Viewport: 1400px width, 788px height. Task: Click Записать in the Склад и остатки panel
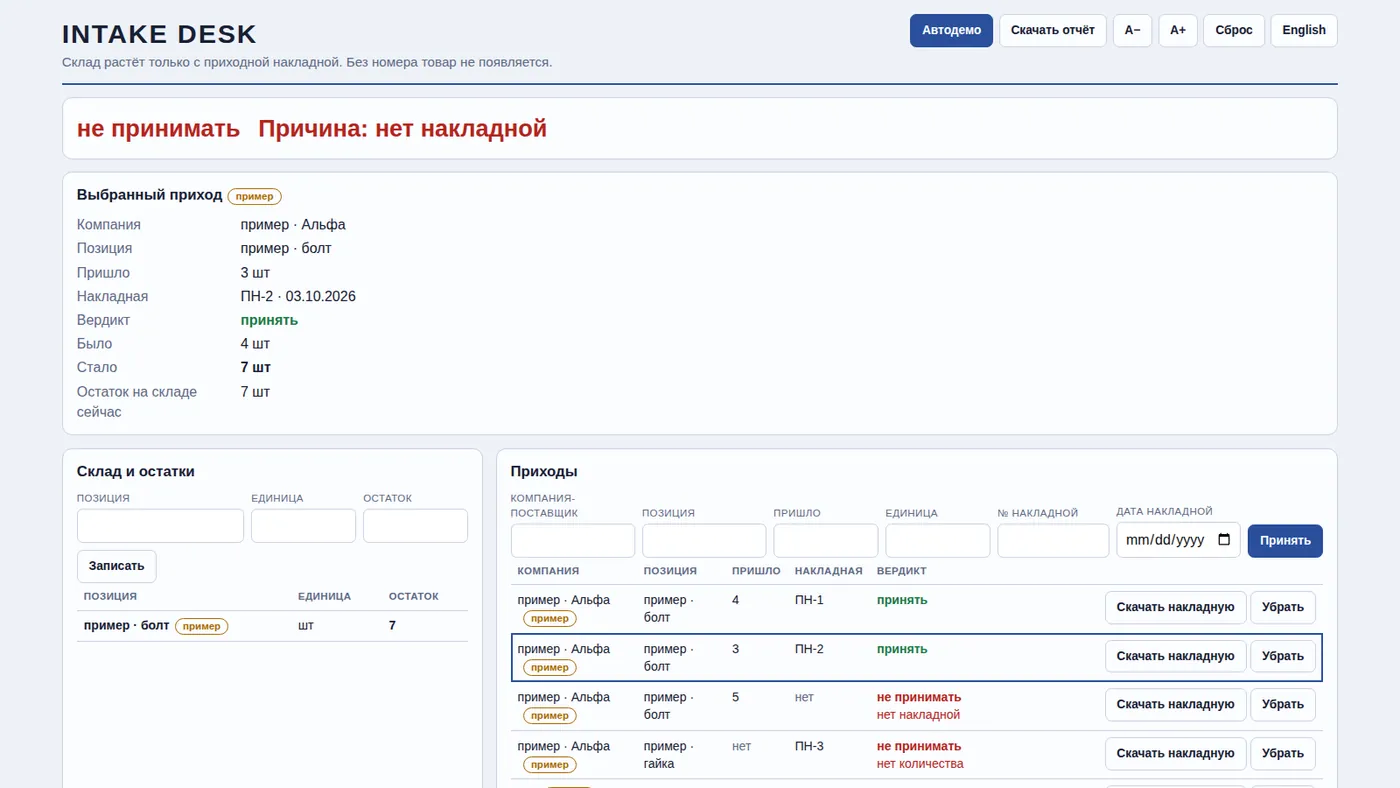pos(116,566)
